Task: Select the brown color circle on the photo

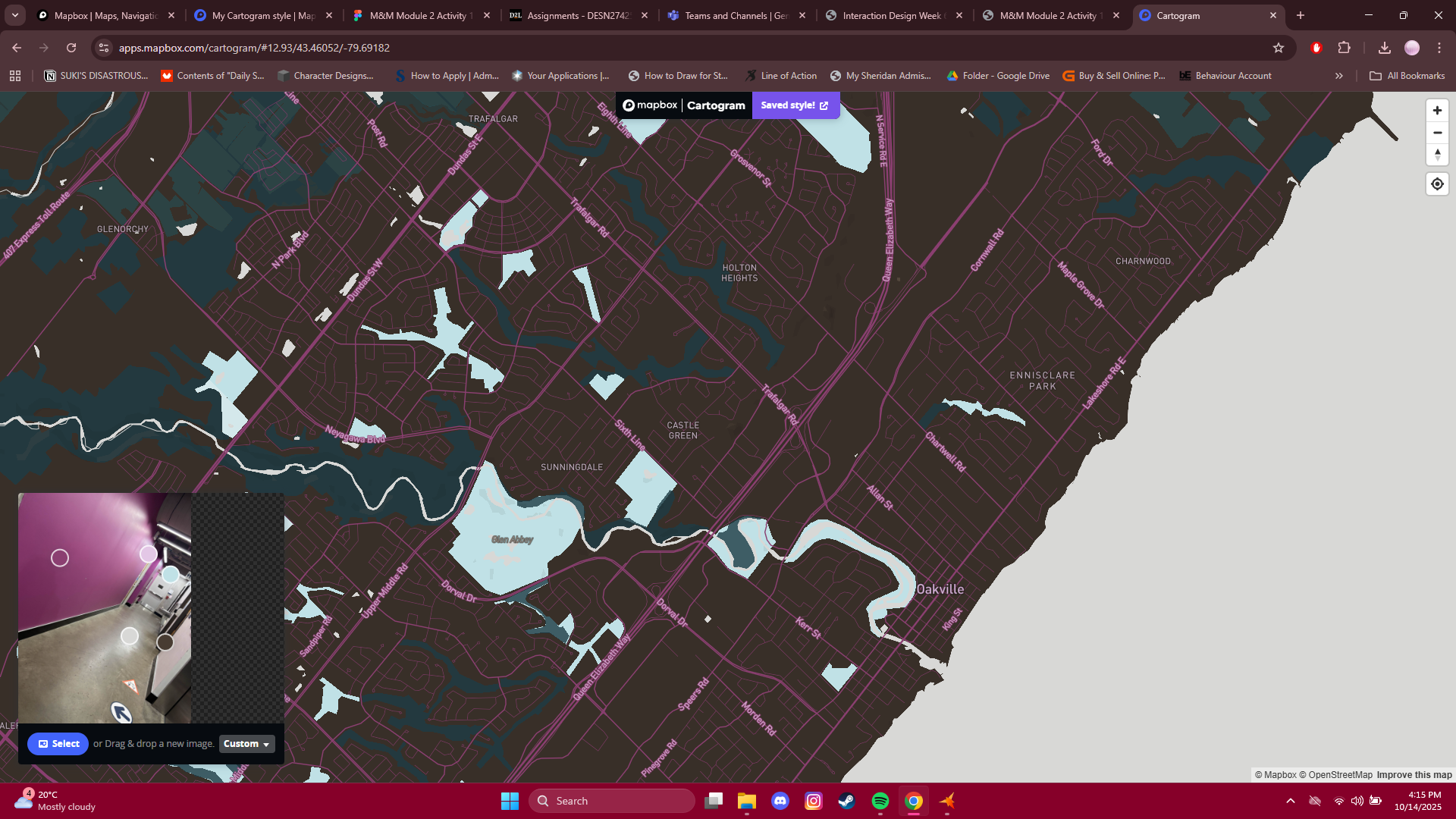Action: coord(165,642)
